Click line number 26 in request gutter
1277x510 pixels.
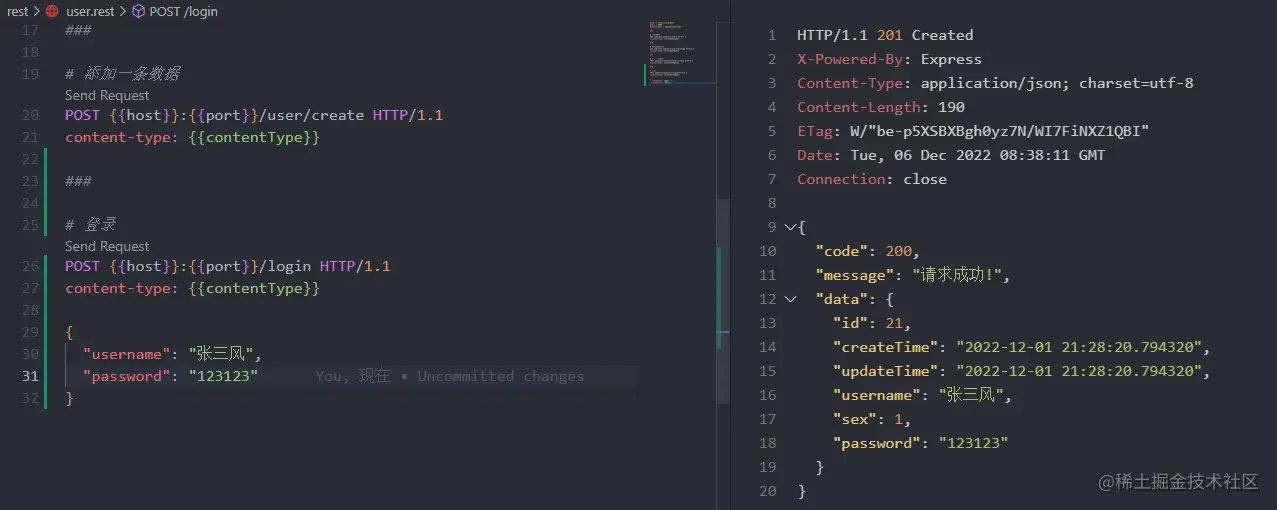tap(29, 266)
